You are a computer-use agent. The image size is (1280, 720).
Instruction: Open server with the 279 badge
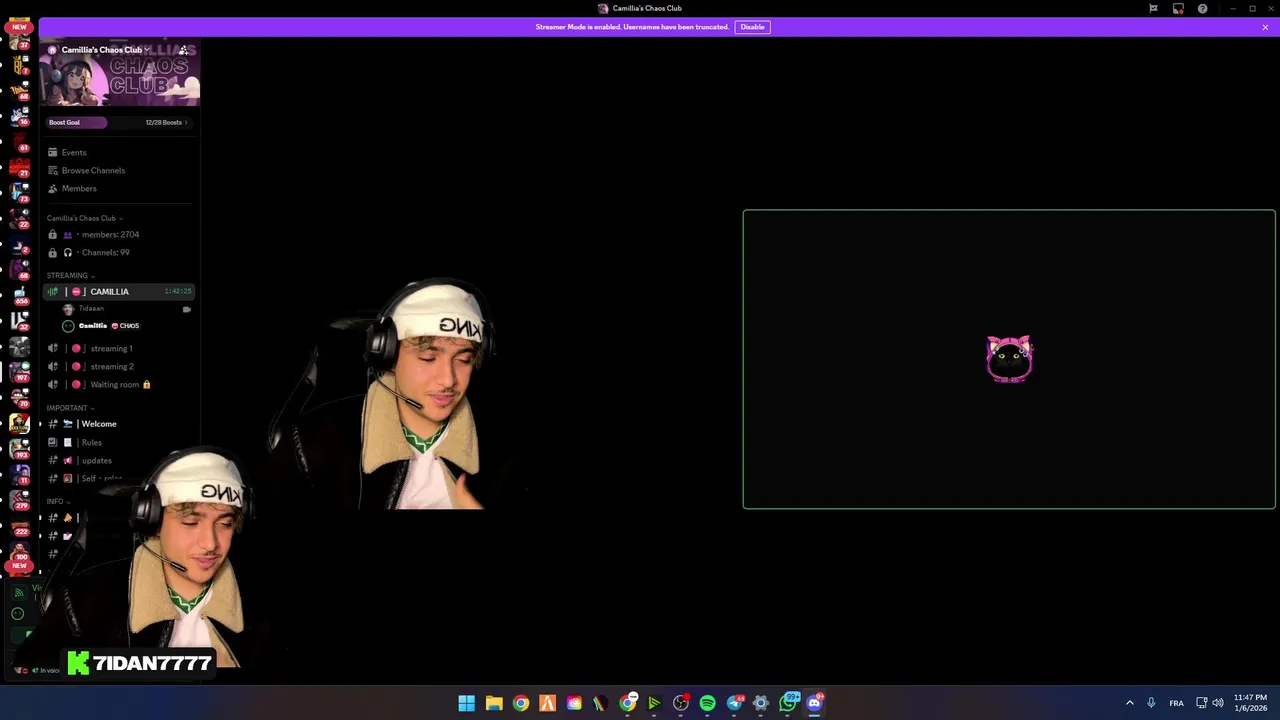pyautogui.click(x=19, y=501)
